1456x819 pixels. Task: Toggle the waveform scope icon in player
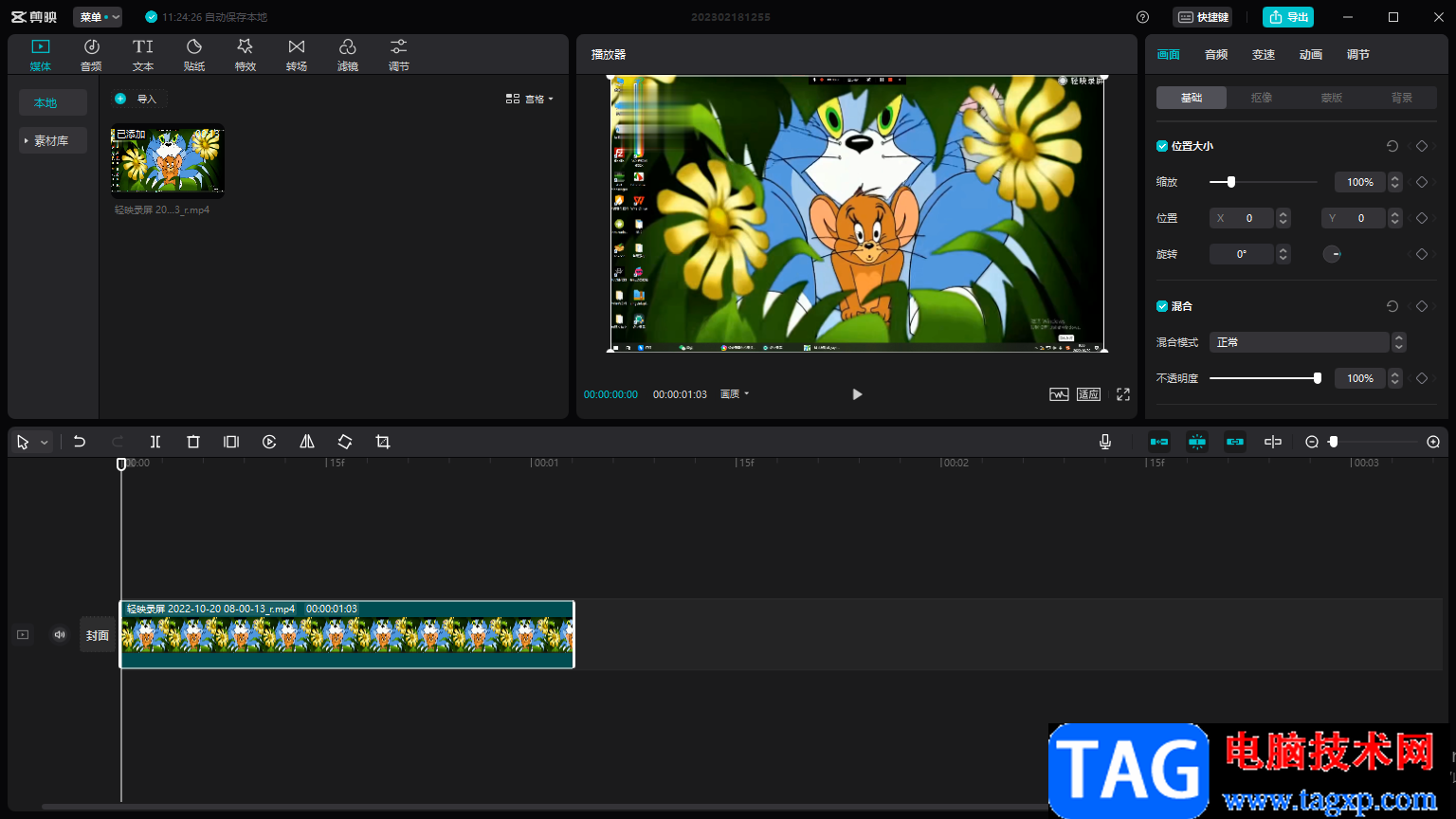[x=1059, y=394]
